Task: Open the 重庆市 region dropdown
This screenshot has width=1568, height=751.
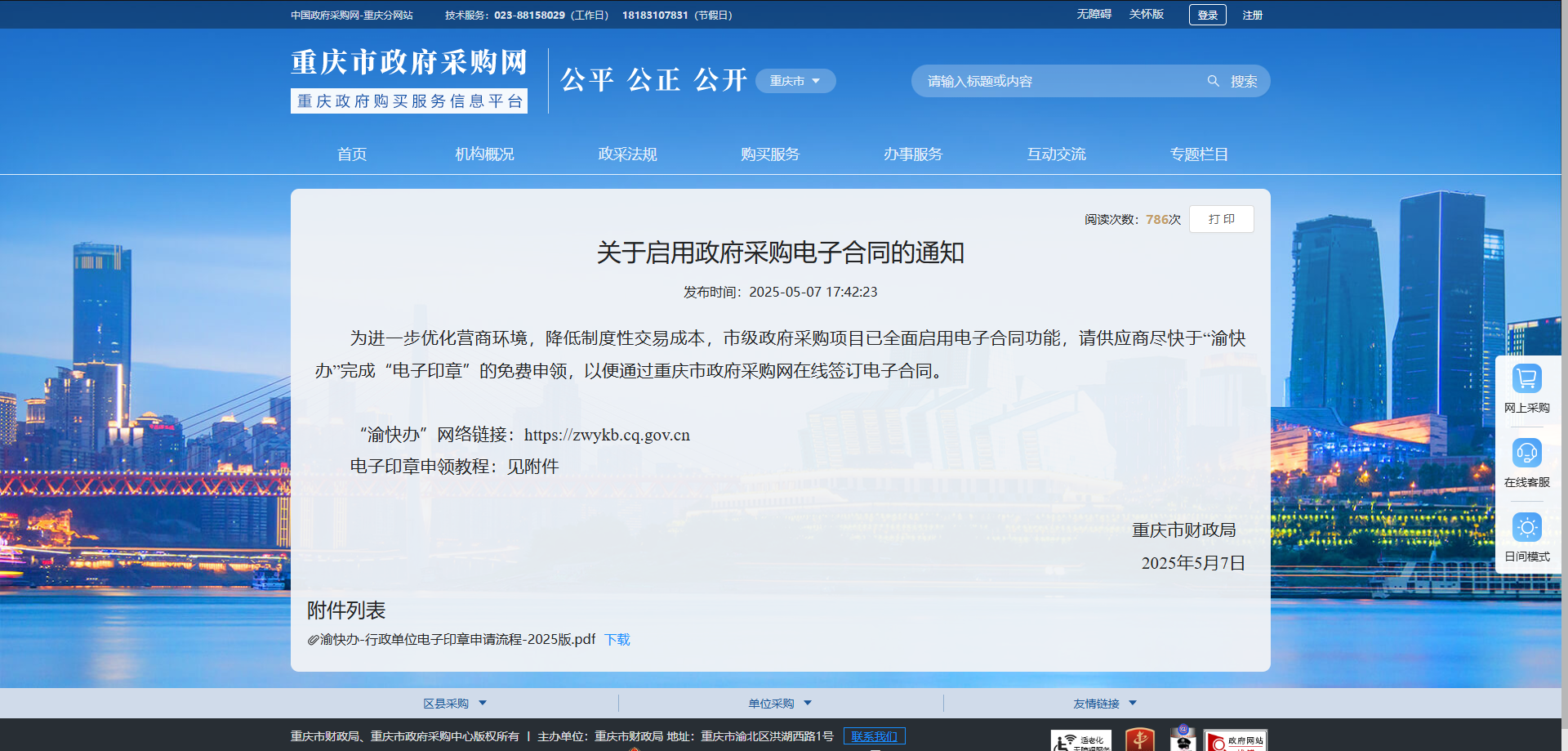Action: click(795, 81)
